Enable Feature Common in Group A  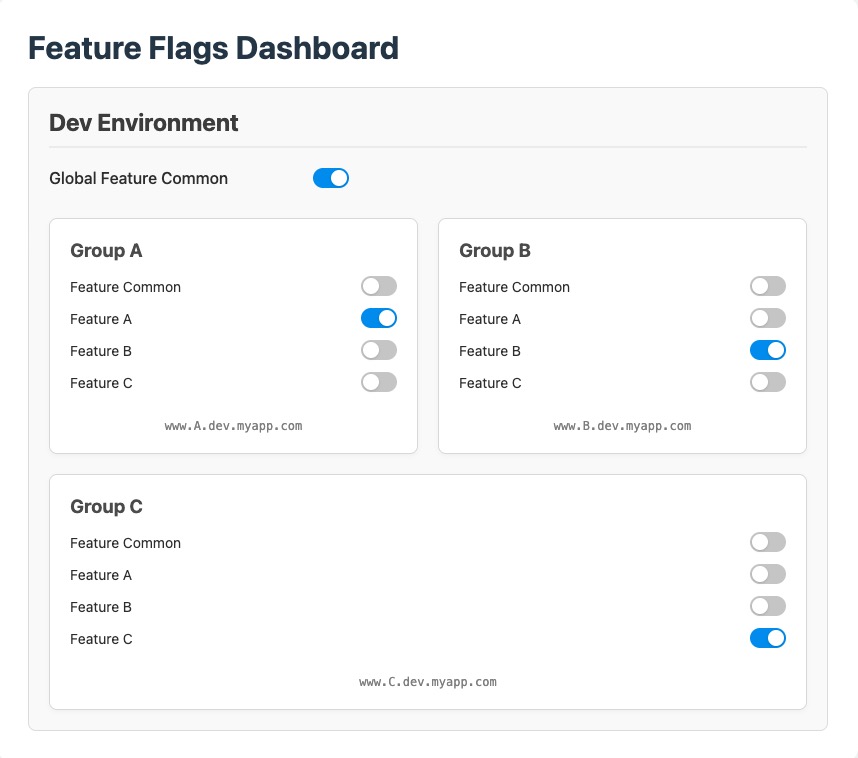coord(378,287)
